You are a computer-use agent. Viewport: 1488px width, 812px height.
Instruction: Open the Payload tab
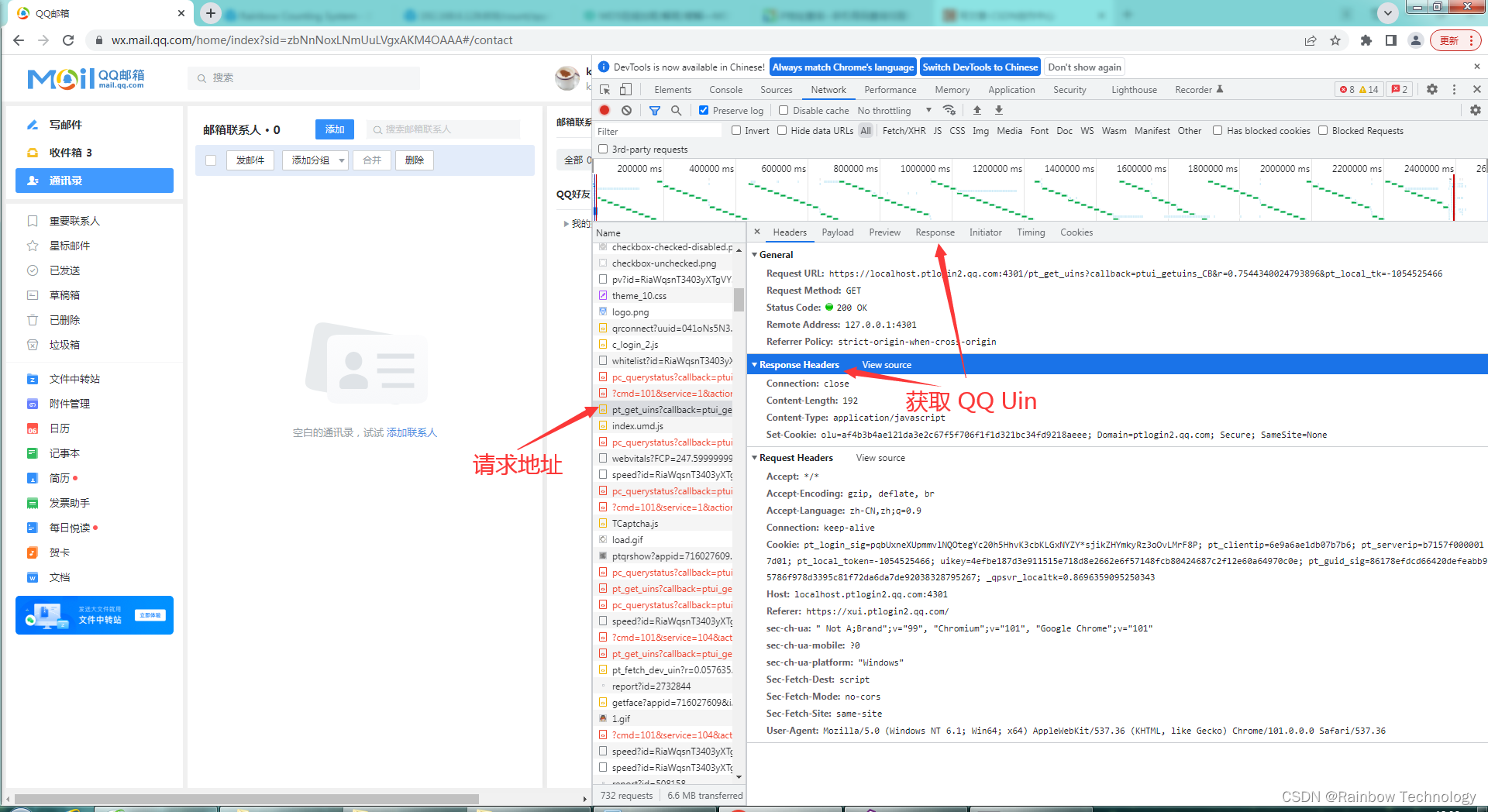point(838,232)
